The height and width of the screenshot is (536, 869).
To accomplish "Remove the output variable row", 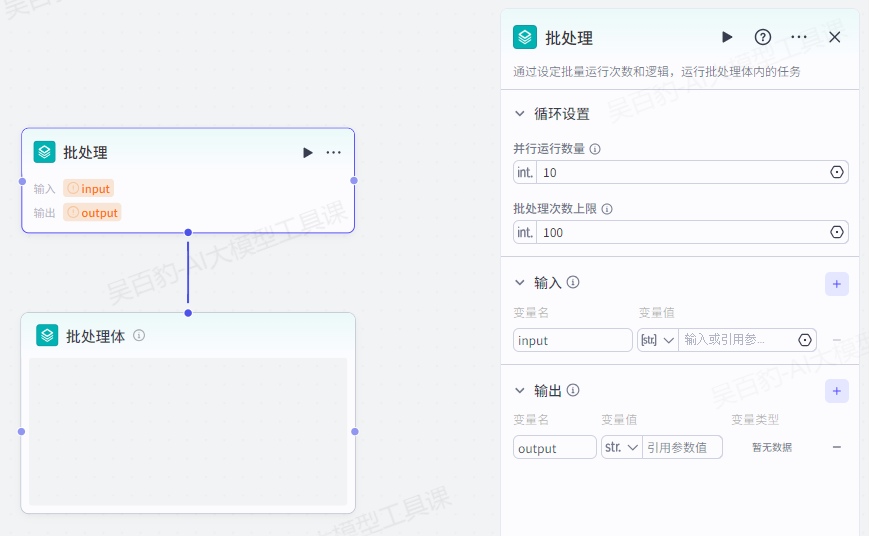I will pos(837,447).
